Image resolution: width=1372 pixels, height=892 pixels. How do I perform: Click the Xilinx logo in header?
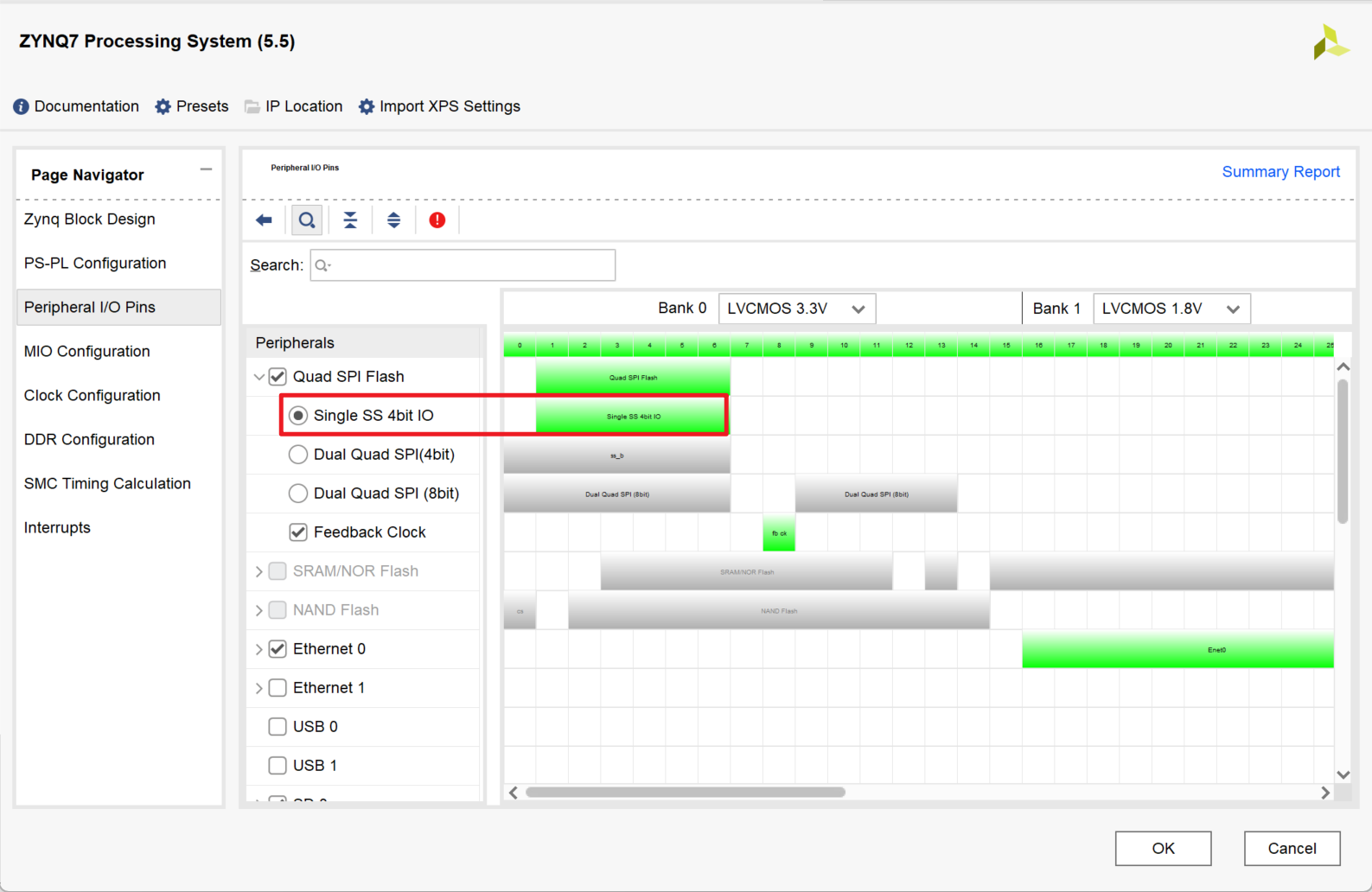coord(1331,42)
